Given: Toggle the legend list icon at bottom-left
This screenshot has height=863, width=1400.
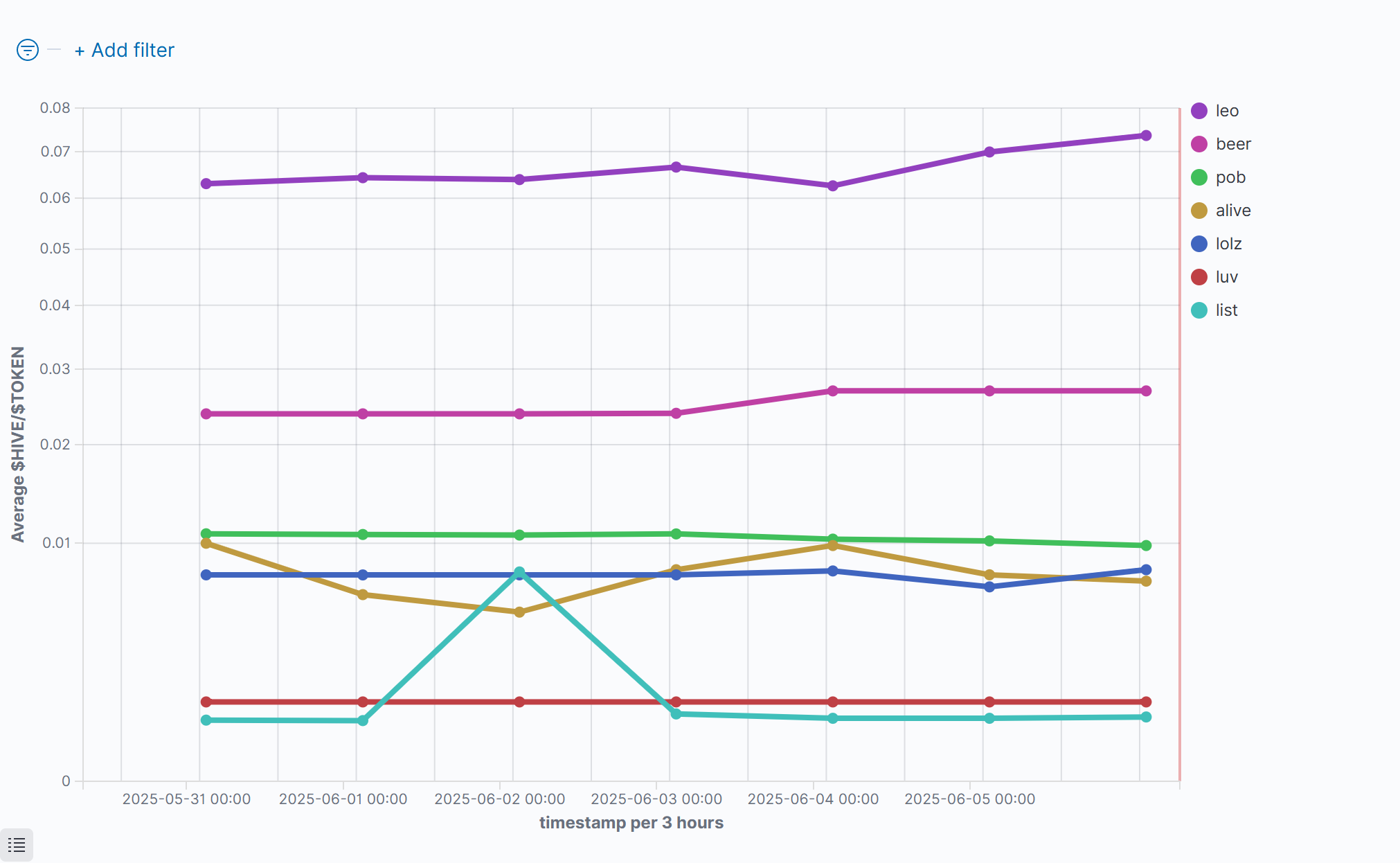Looking at the screenshot, I should (17, 845).
